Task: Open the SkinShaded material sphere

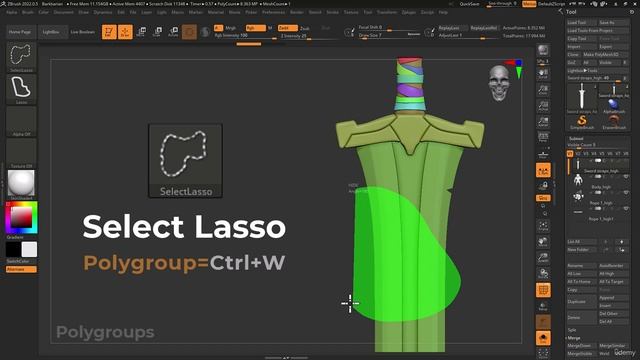Action: click(x=21, y=184)
